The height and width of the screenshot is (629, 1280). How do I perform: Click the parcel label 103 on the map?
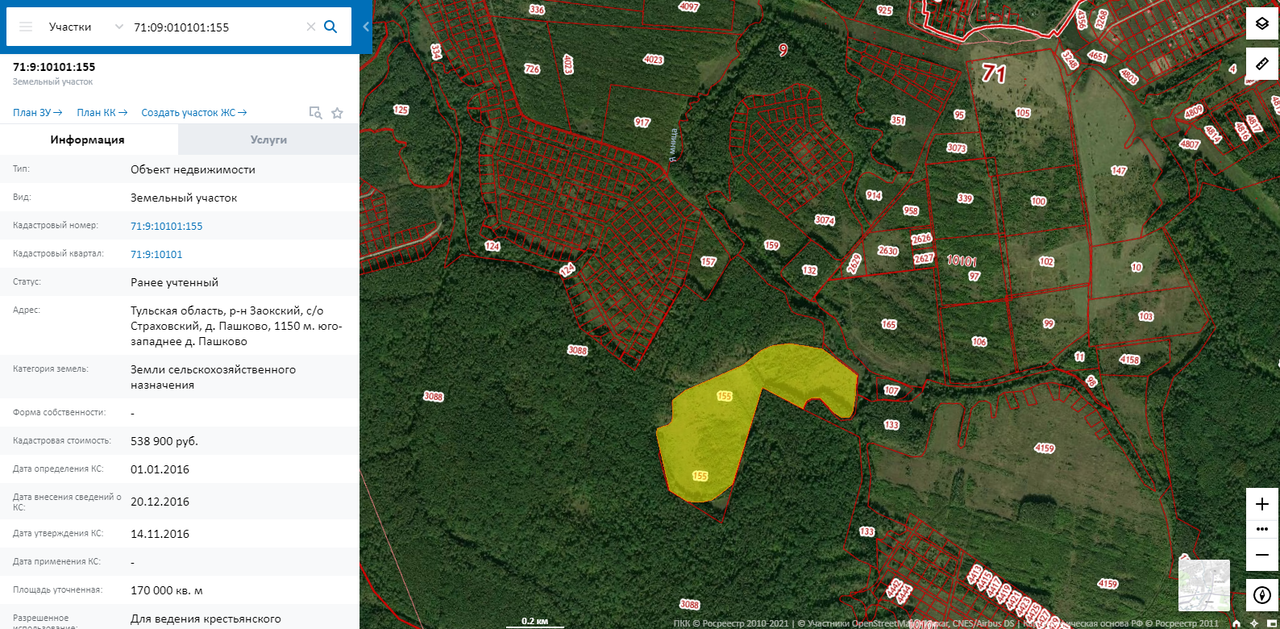[x=1145, y=316]
